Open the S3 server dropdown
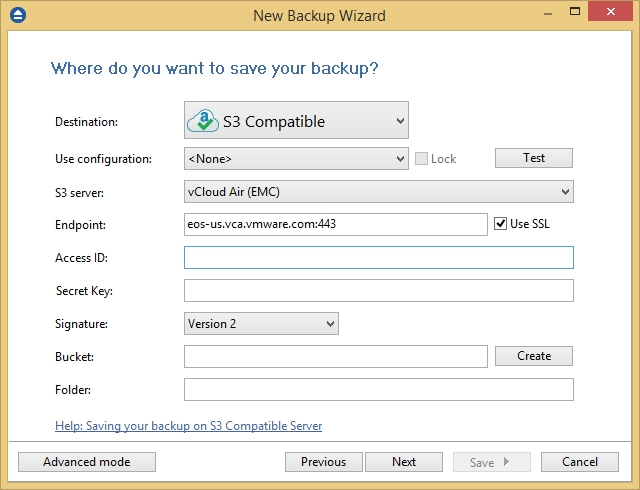This screenshot has height=490, width=640. (x=379, y=192)
